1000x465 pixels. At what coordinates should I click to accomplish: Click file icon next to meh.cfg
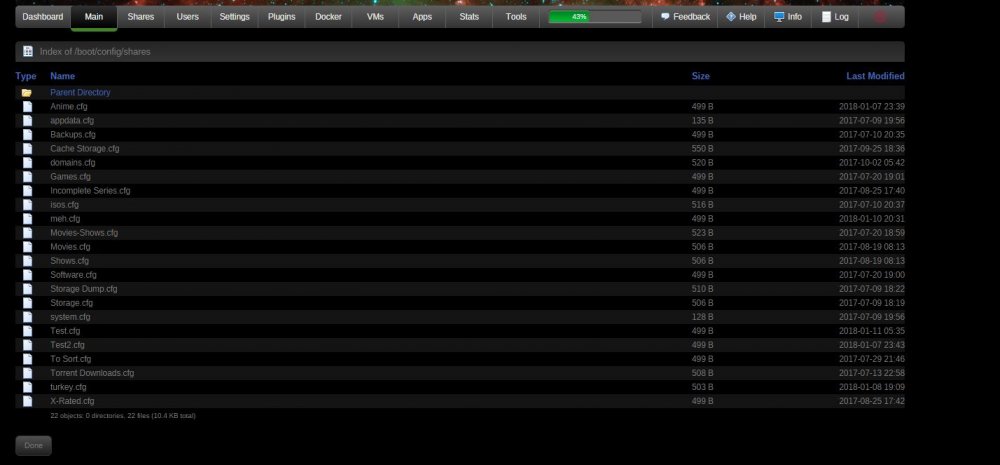coord(27,219)
